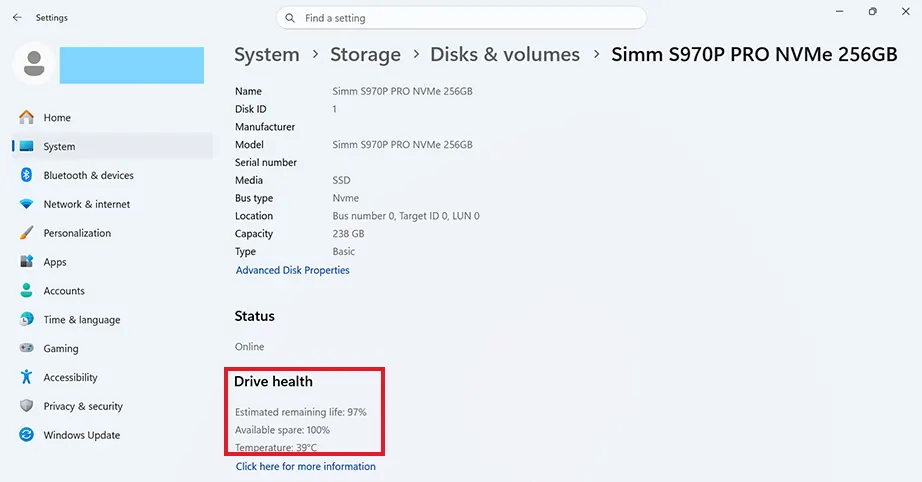This screenshot has width=922, height=482.
Task: Open Advanced Disk Properties link
Action: (x=292, y=270)
